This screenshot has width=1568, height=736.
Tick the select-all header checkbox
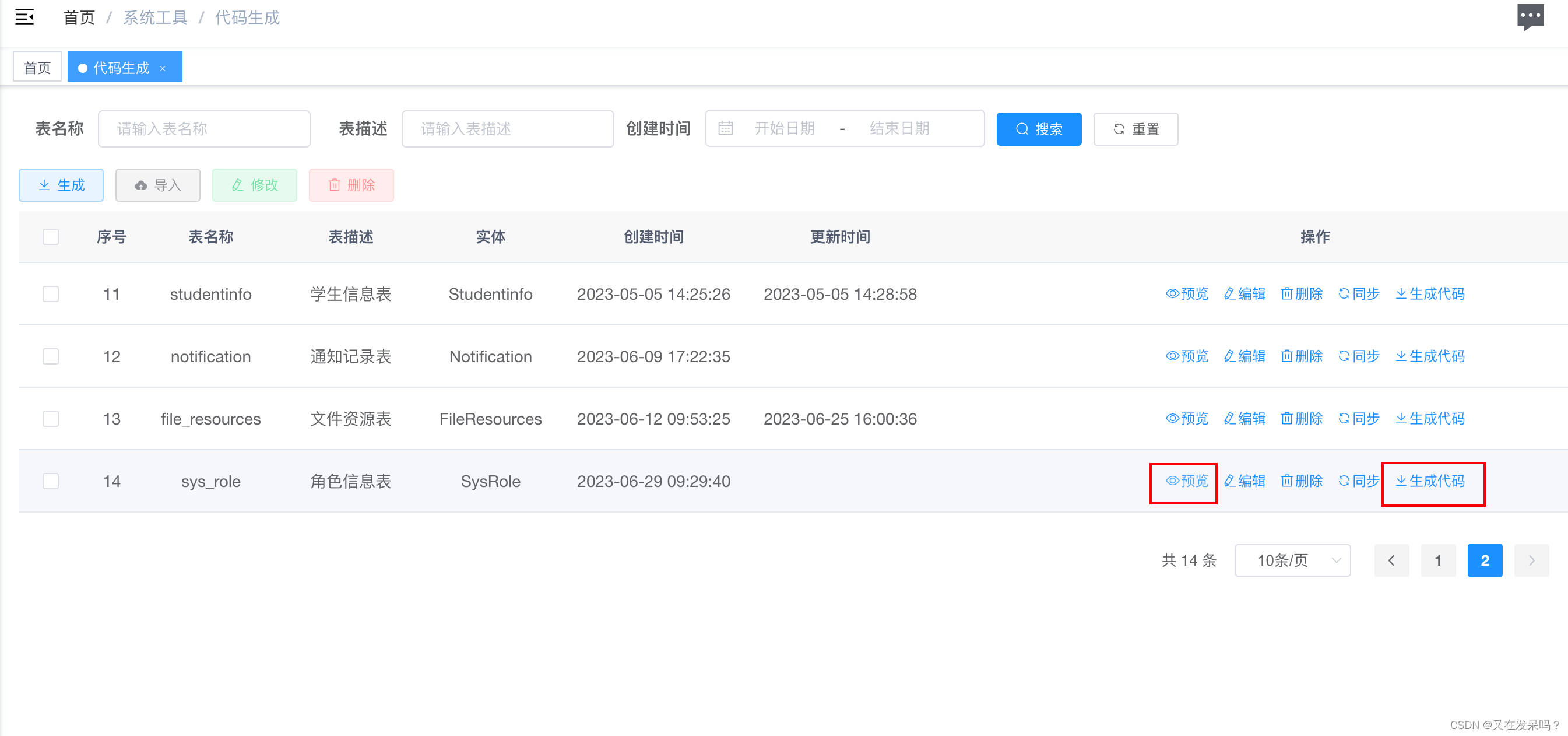click(x=51, y=237)
